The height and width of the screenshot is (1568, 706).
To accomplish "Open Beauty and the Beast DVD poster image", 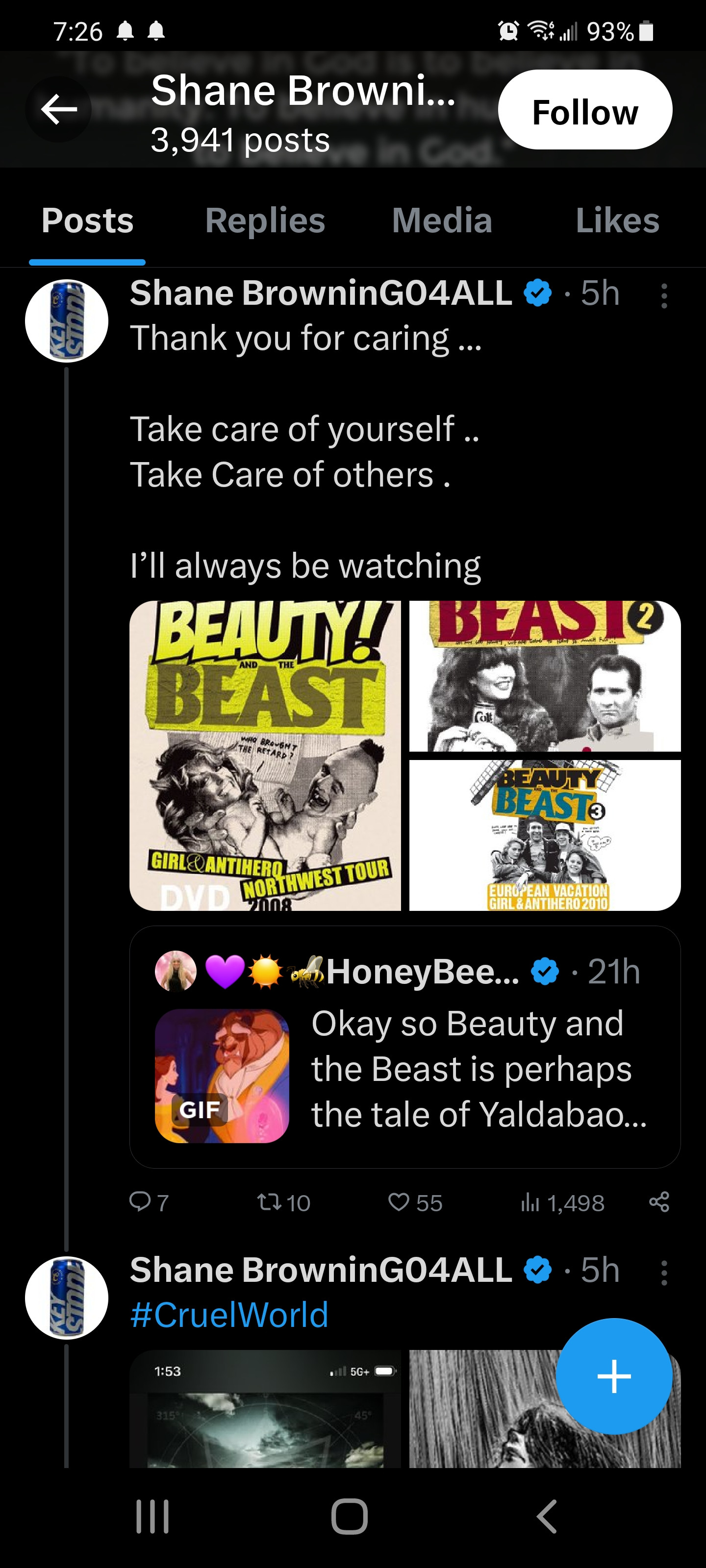I will pyautogui.click(x=265, y=756).
